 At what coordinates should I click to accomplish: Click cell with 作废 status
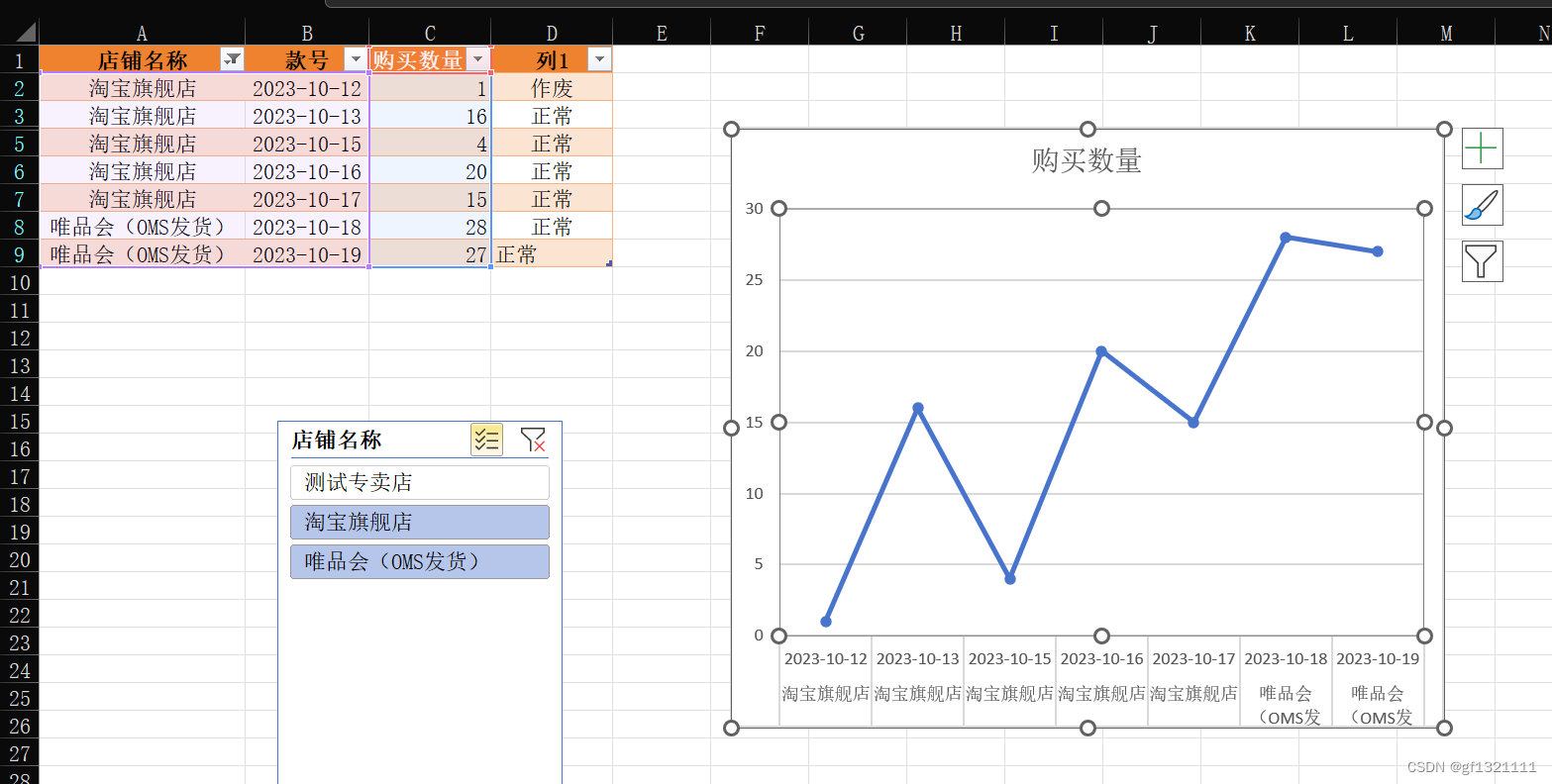552,88
